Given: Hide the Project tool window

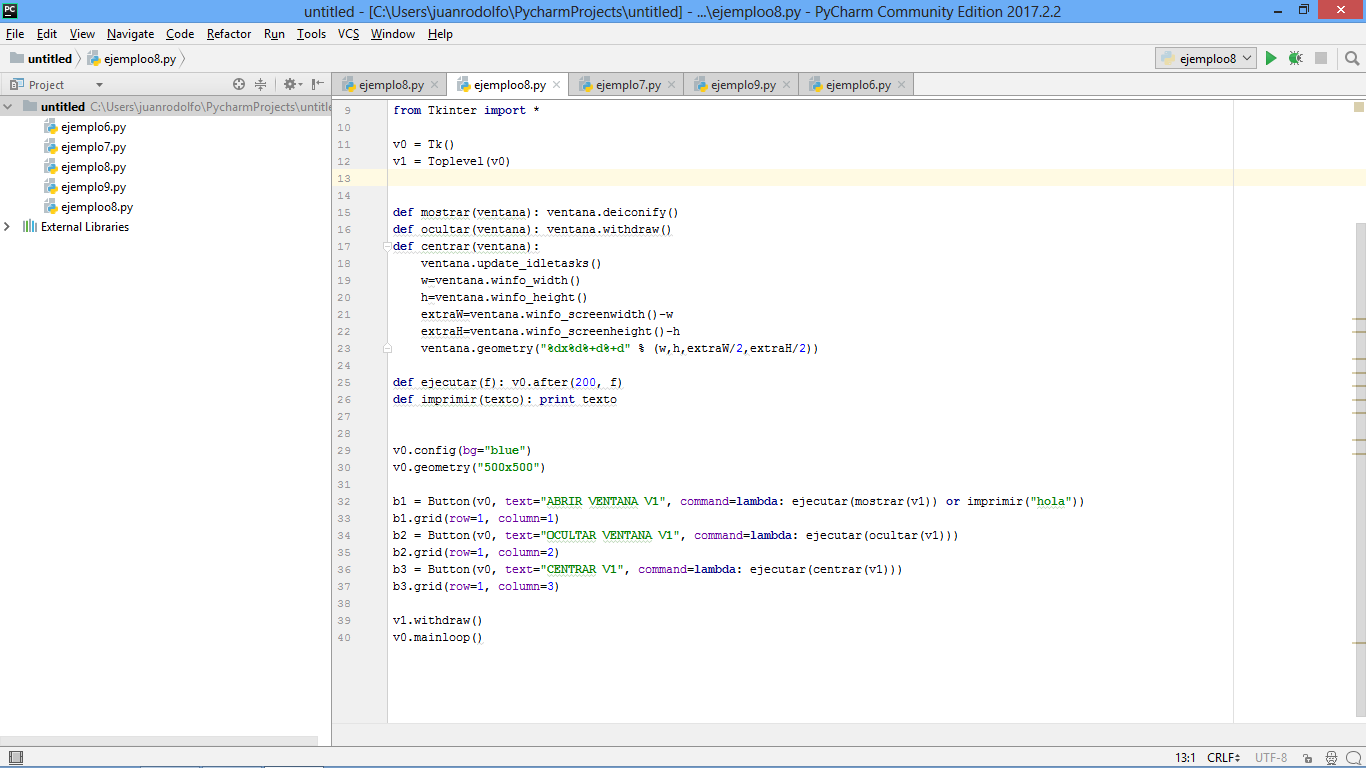Looking at the screenshot, I should 316,83.
